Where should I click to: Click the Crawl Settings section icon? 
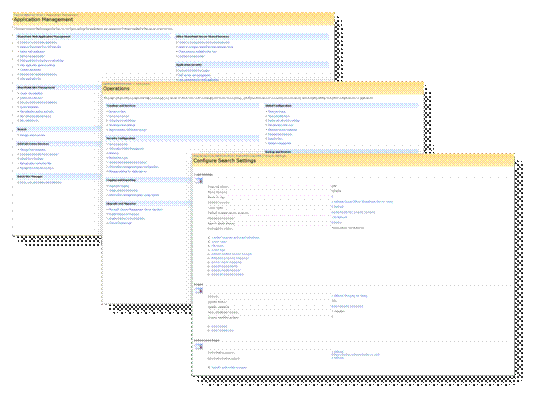point(199,180)
